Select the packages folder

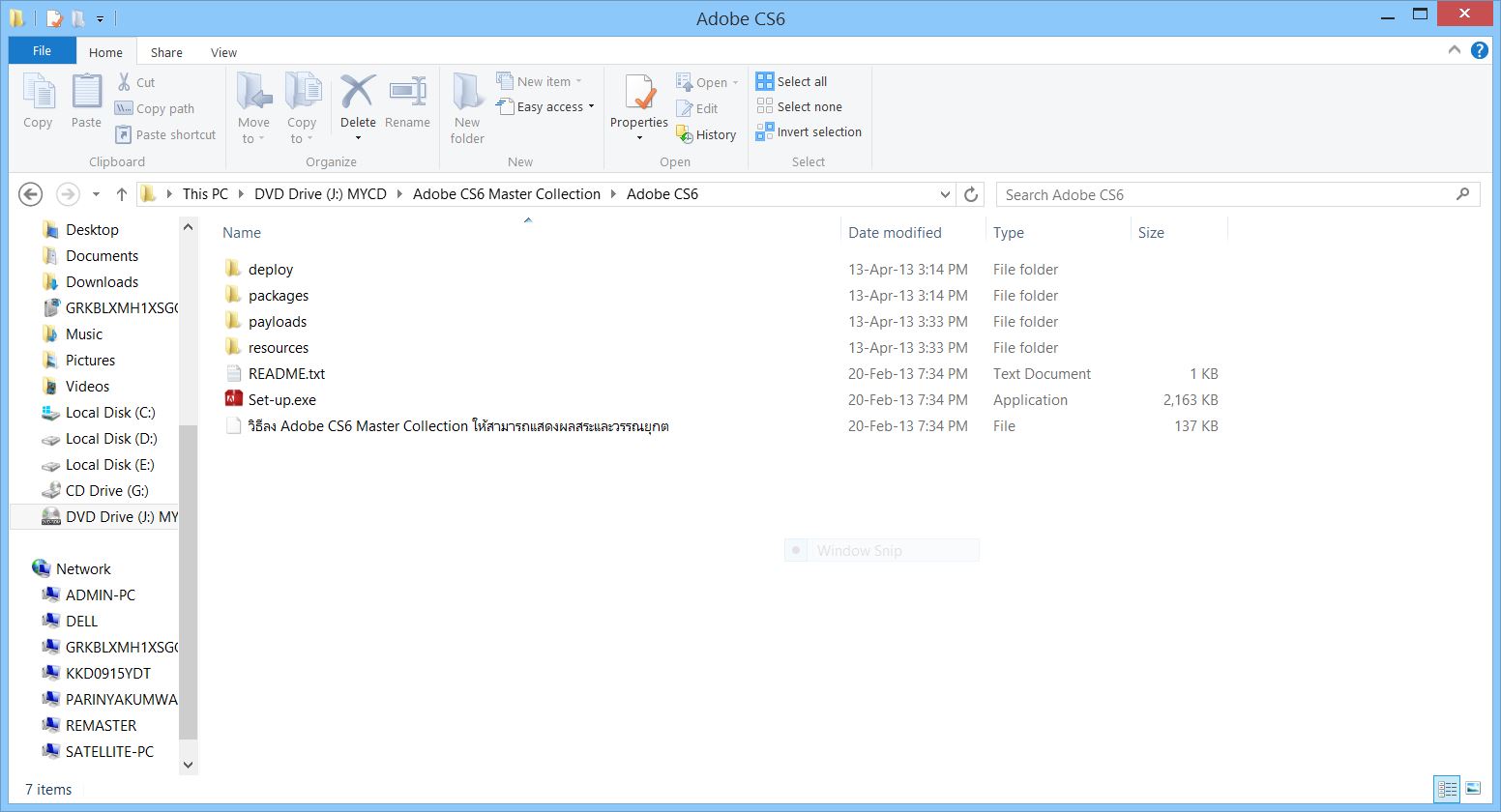tap(279, 295)
